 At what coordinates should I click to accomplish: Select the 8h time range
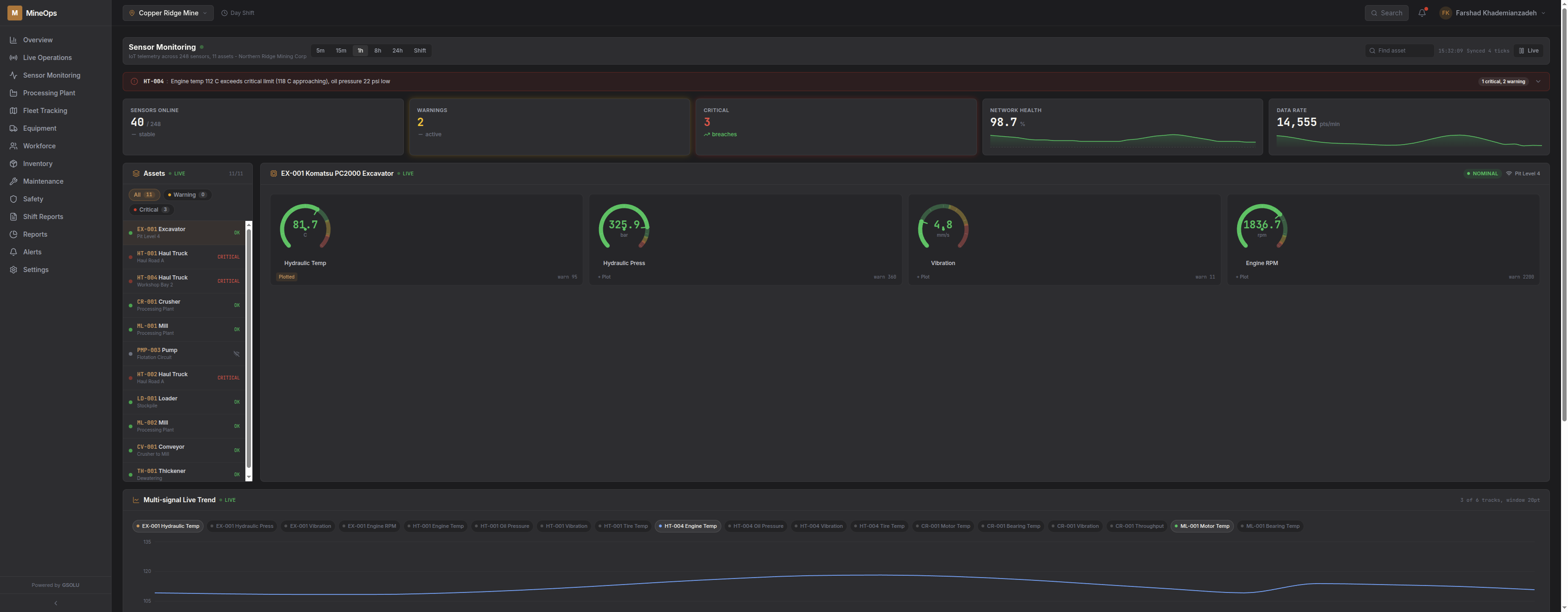pyautogui.click(x=377, y=51)
